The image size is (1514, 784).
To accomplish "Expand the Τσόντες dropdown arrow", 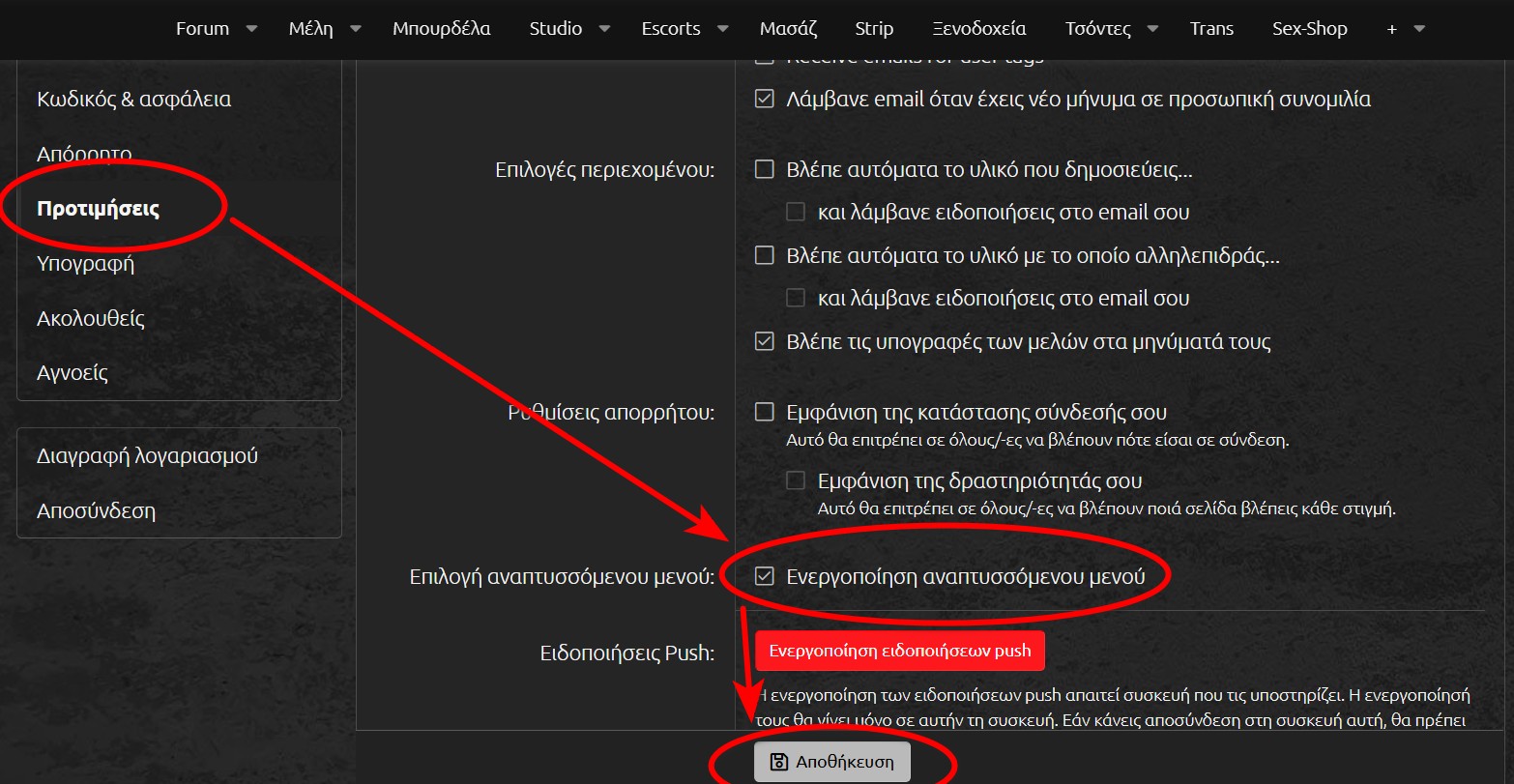I will (x=1152, y=29).
